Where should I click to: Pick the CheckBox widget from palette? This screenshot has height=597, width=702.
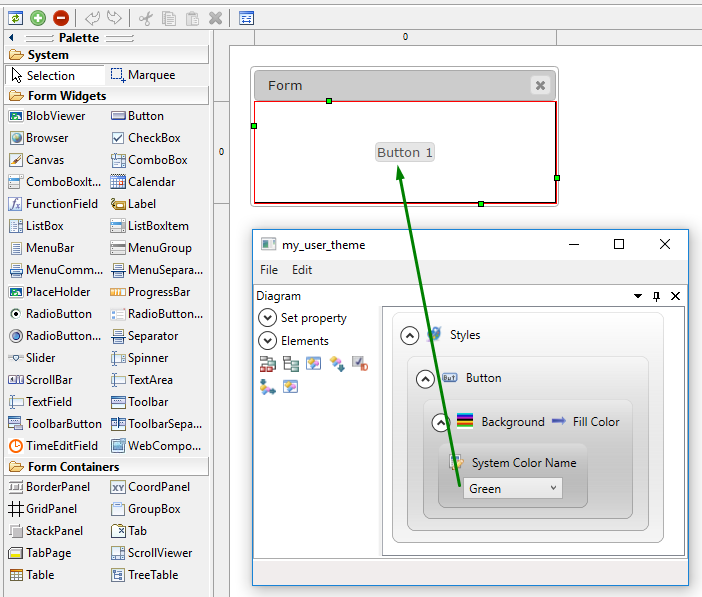pyautogui.click(x=153, y=138)
